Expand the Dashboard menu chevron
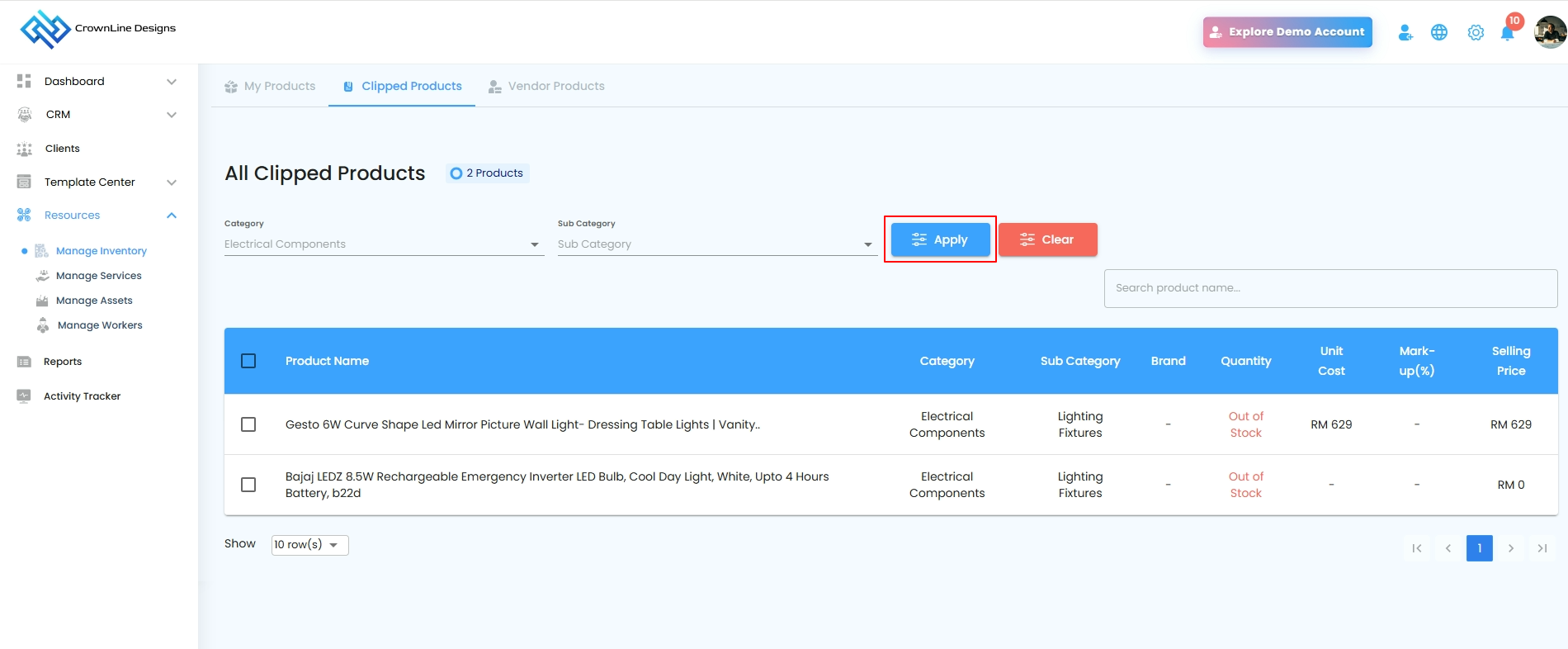 pos(172,82)
